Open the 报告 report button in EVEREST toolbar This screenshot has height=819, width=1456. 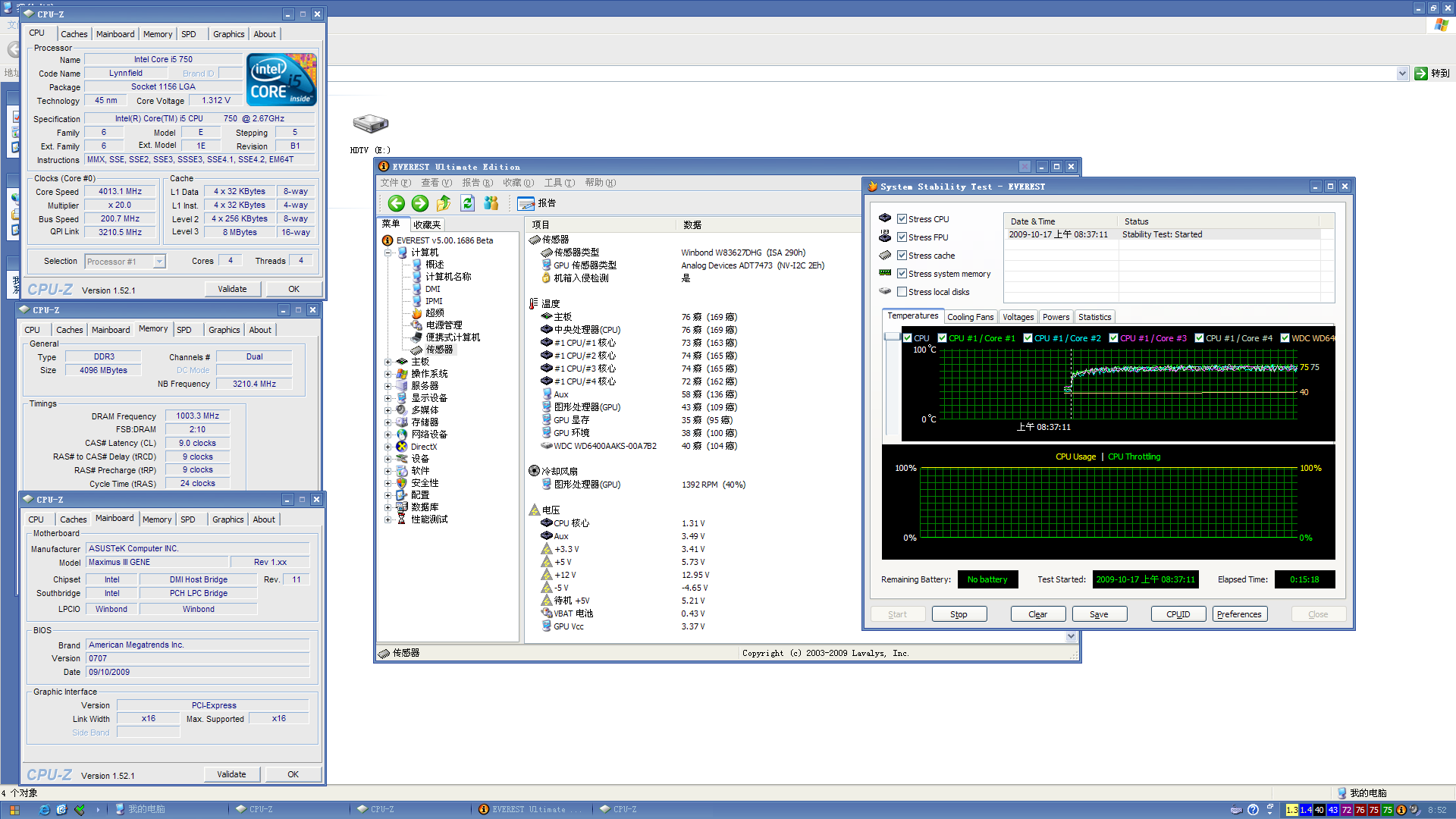[537, 203]
